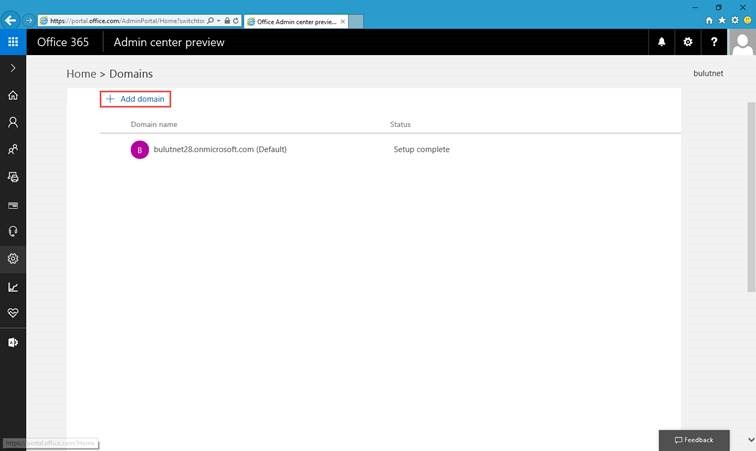Screen dimensions: 756x451
Task: Refresh the page in the browser
Action: (x=236, y=21)
